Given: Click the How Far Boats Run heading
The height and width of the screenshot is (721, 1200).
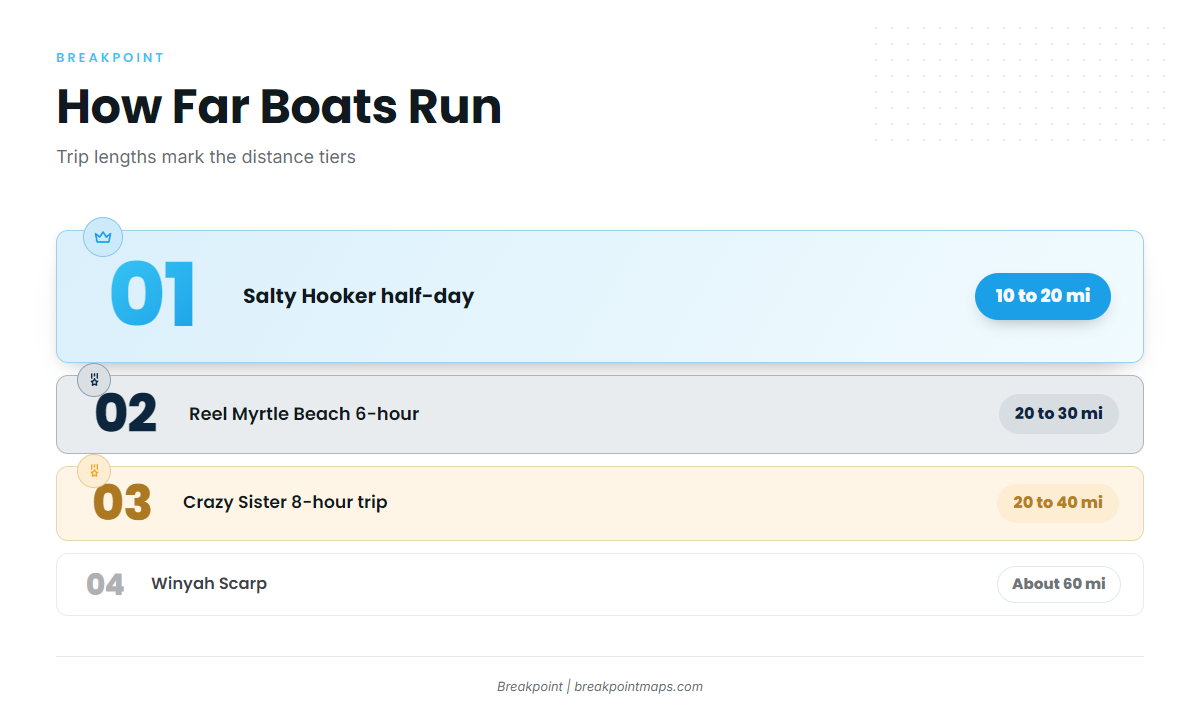Looking at the screenshot, I should [x=279, y=107].
